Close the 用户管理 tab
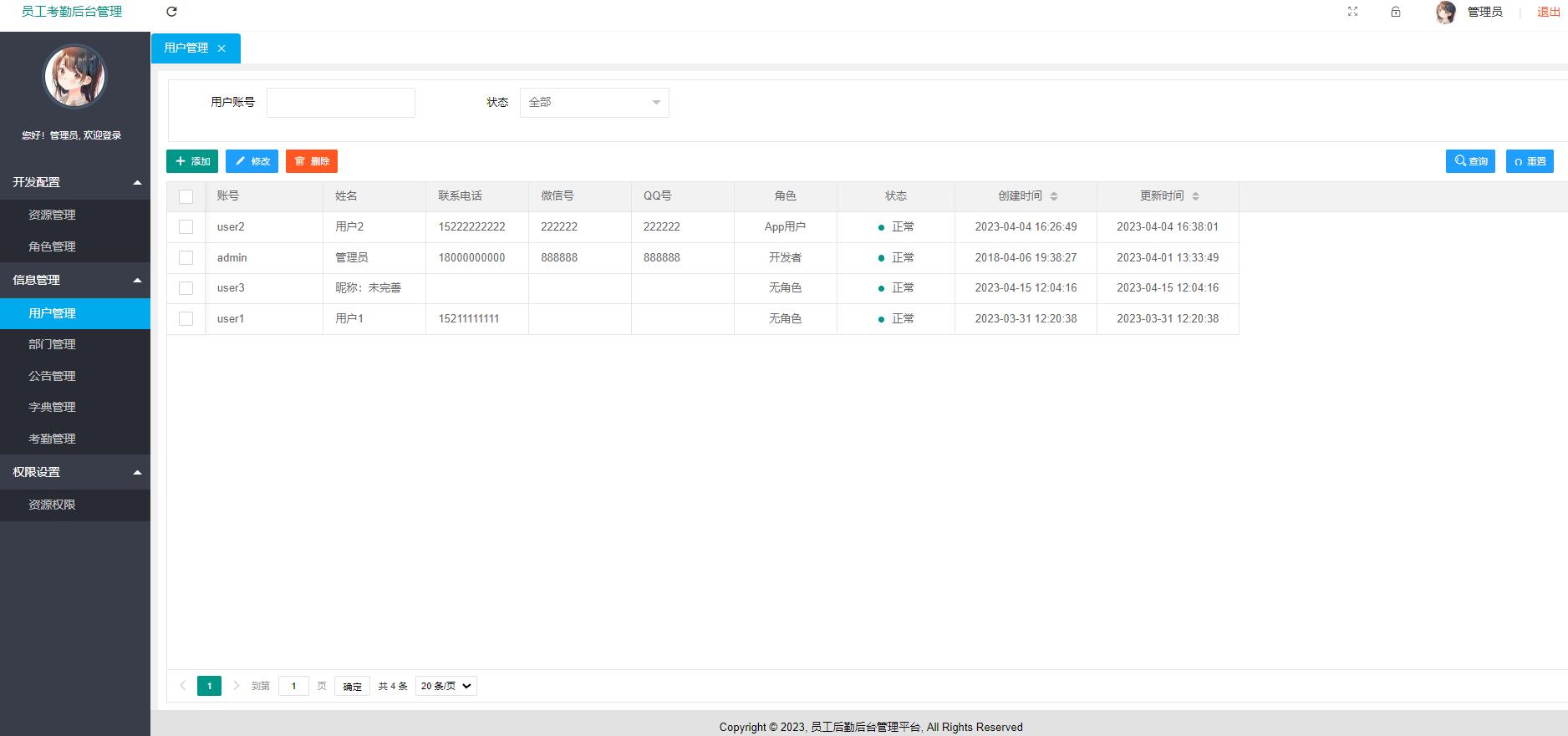The width and height of the screenshot is (1568, 736). (221, 48)
